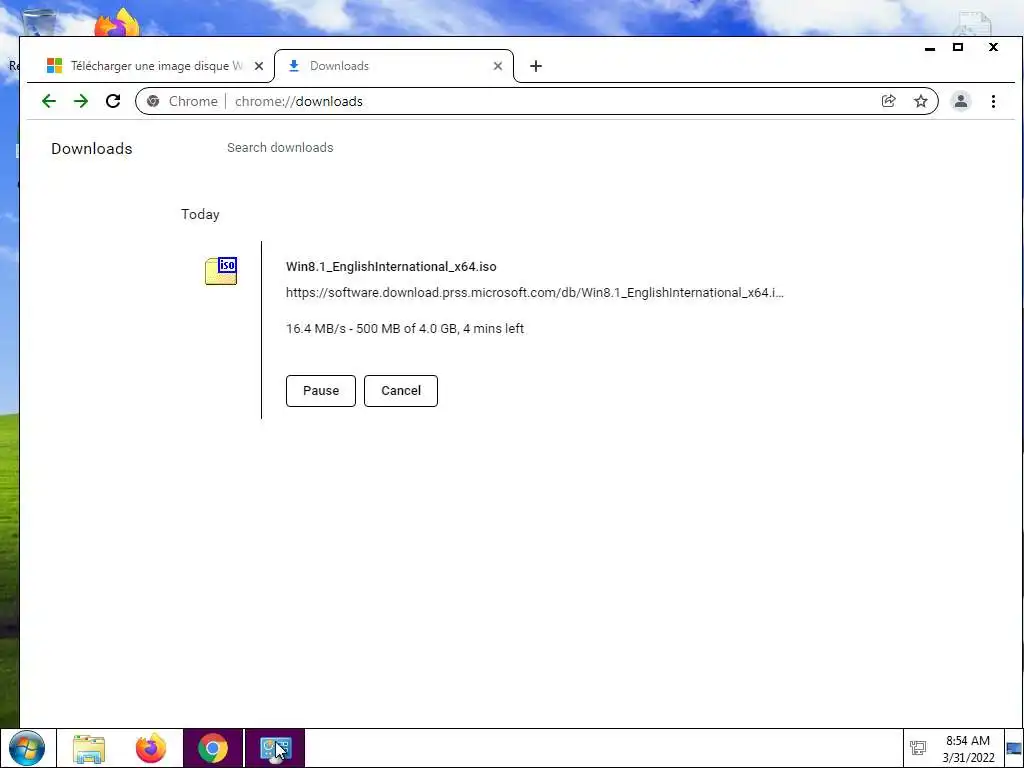Click the download progress status text

point(405,328)
